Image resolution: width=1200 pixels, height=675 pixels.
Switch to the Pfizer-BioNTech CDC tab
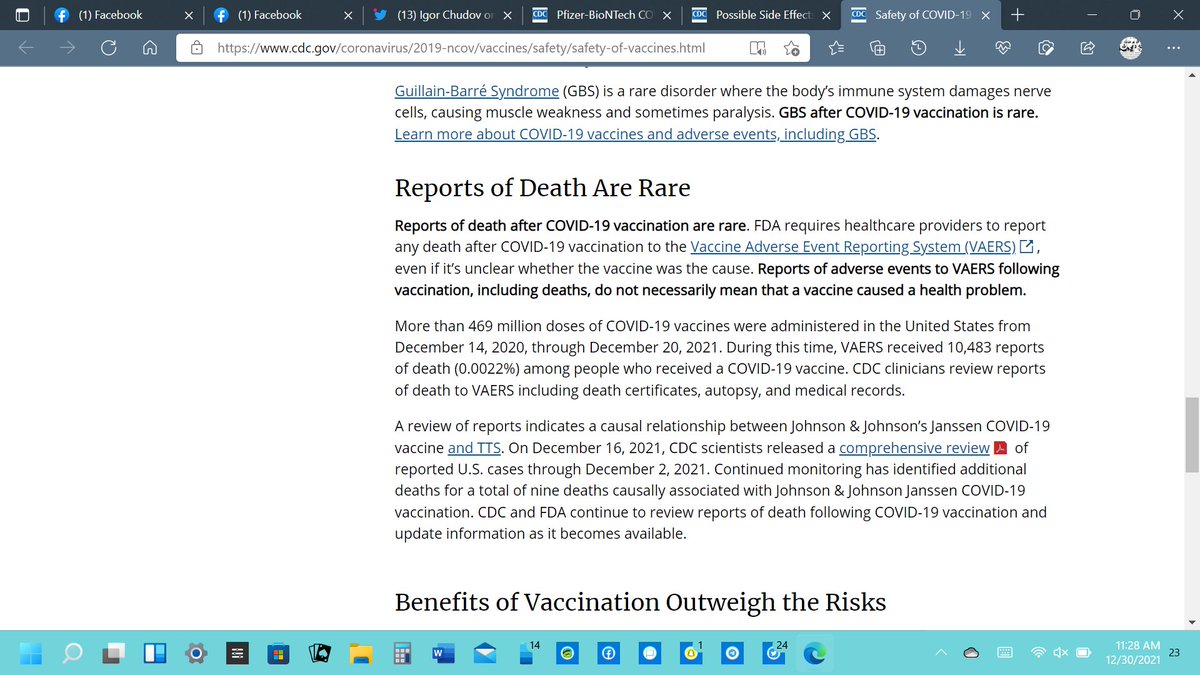(600, 15)
